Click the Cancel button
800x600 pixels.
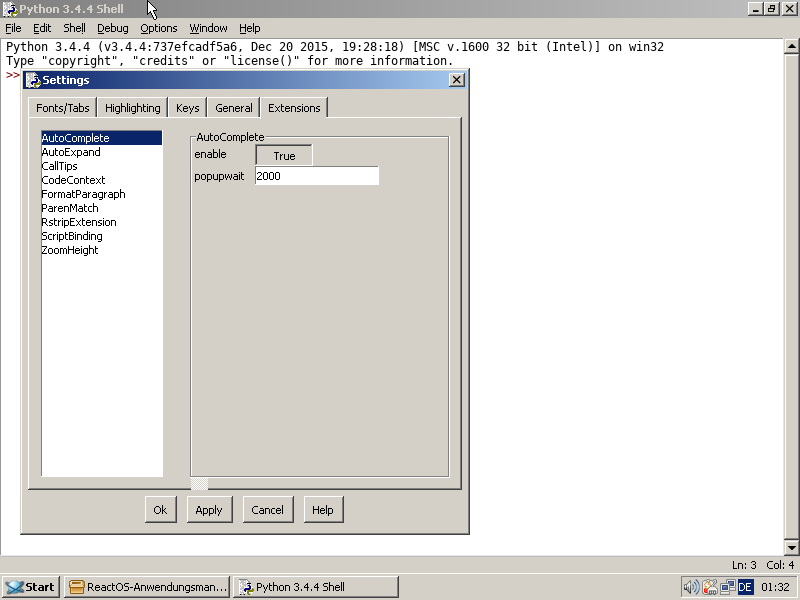coord(267,510)
